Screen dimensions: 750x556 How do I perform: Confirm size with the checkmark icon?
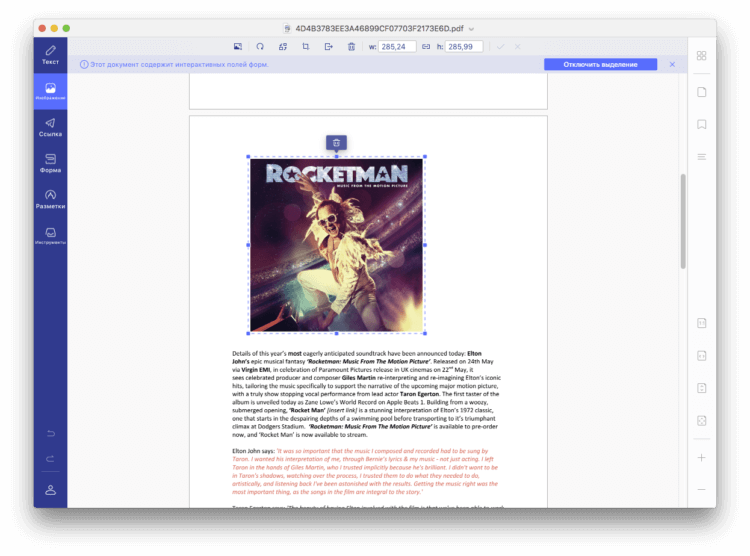[x=500, y=46]
